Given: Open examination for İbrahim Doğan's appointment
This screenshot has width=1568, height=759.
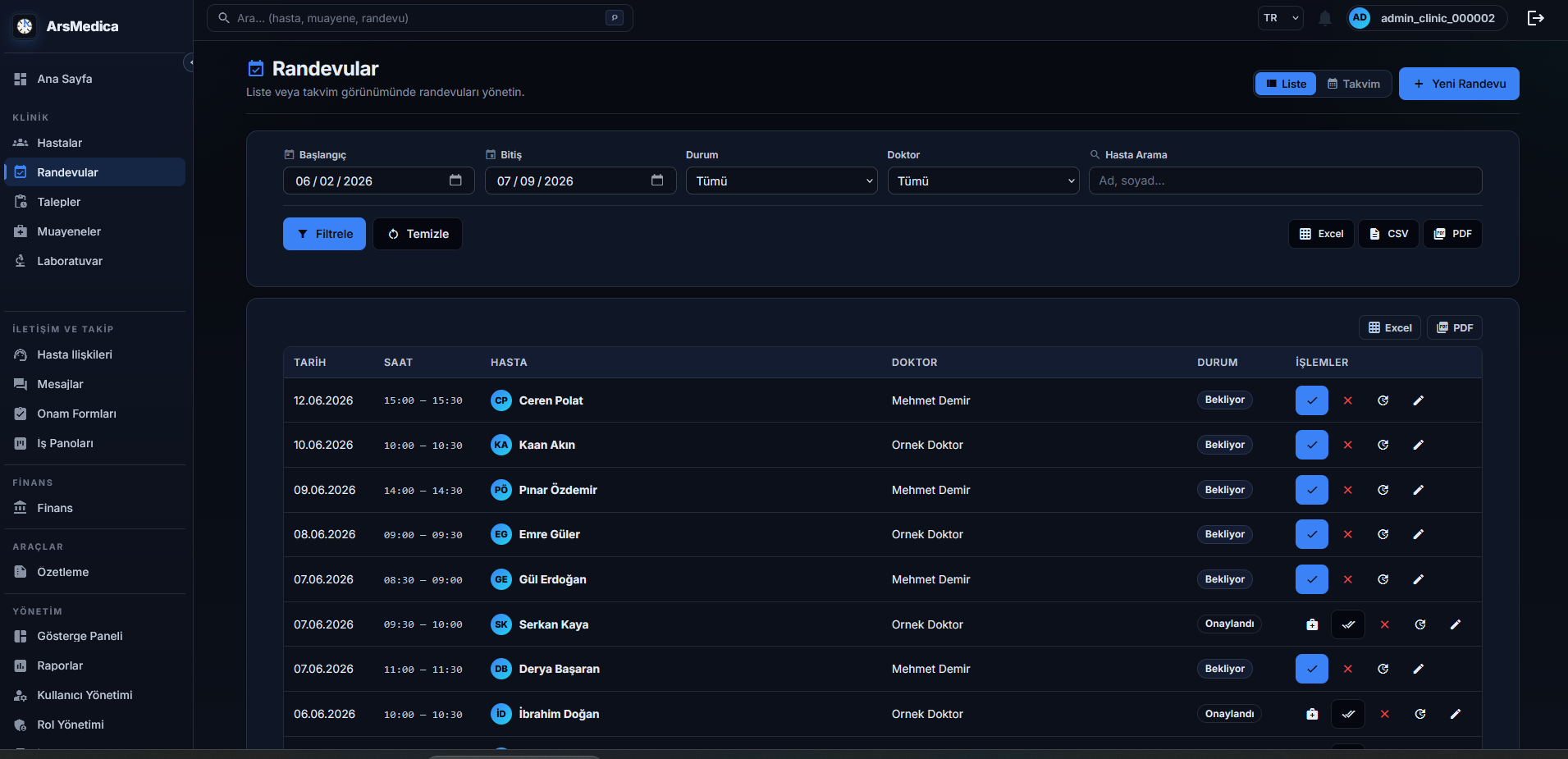Looking at the screenshot, I should 1312,714.
